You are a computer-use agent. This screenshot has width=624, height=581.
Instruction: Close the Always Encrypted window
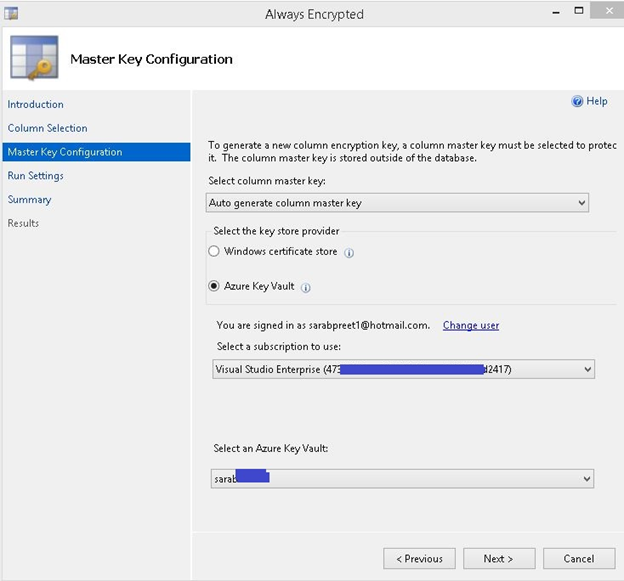click(x=608, y=11)
